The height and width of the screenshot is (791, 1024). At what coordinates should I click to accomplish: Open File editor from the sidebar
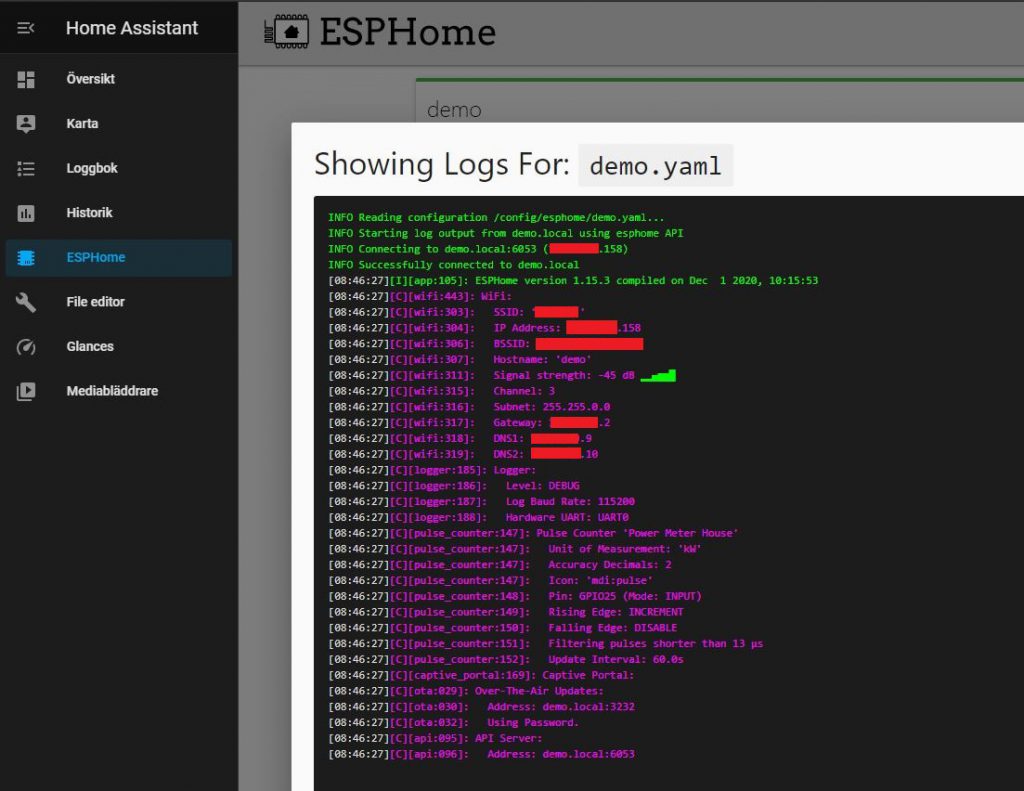(119, 302)
